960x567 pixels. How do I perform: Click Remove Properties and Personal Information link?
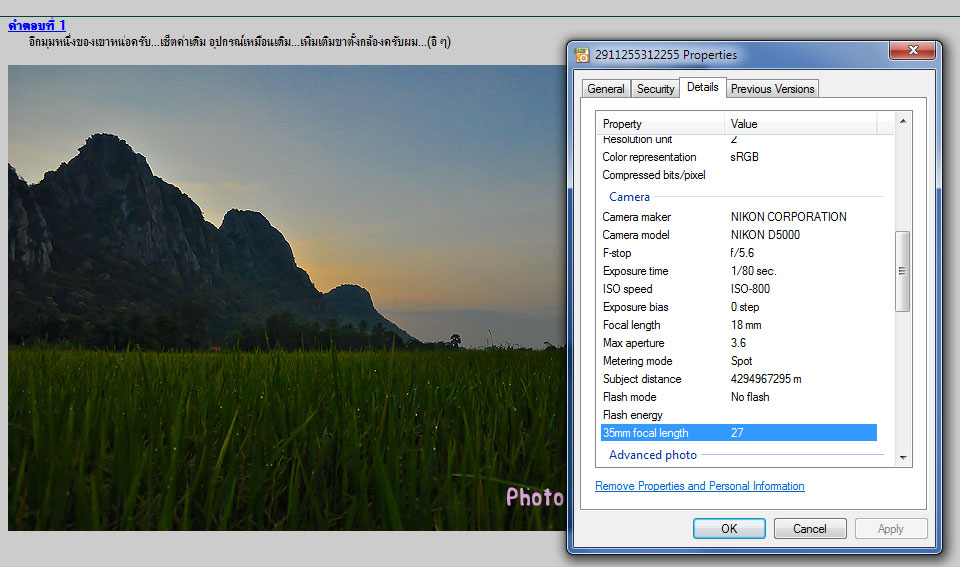point(699,486)
